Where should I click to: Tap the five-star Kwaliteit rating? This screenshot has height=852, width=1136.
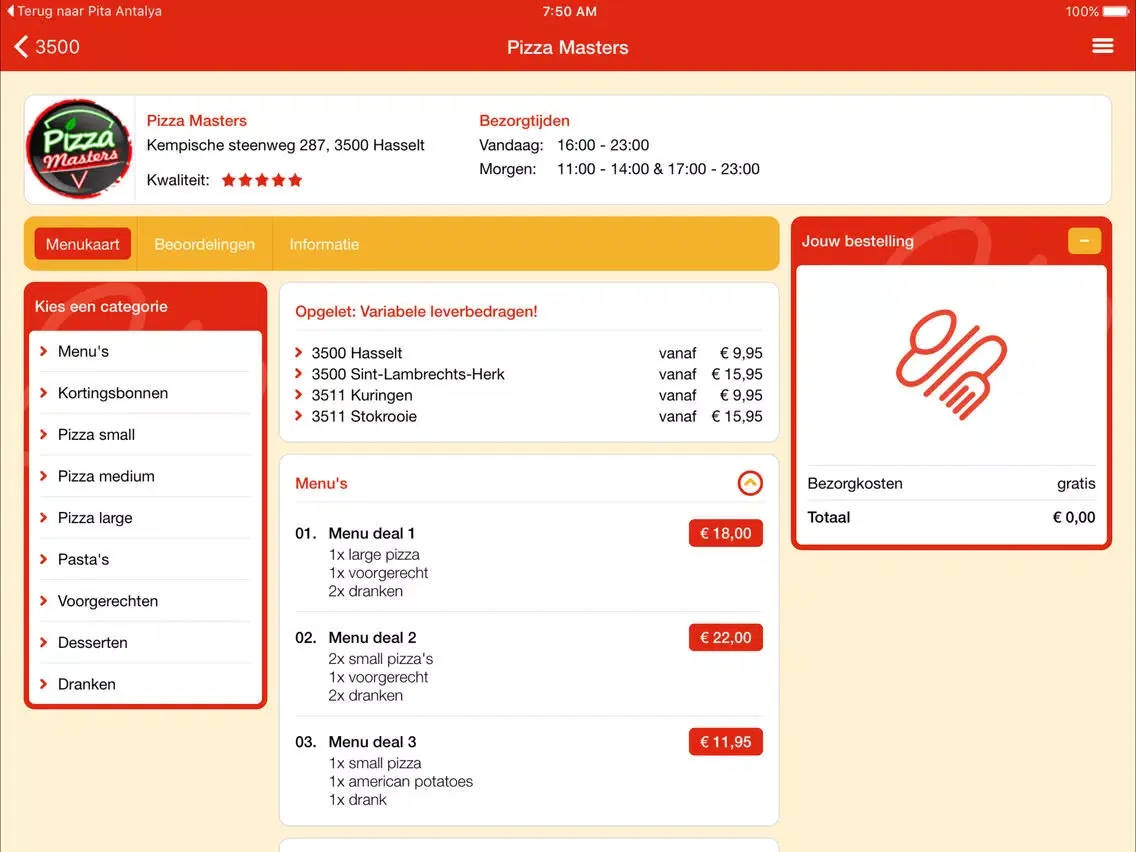(x=262, y=180)
